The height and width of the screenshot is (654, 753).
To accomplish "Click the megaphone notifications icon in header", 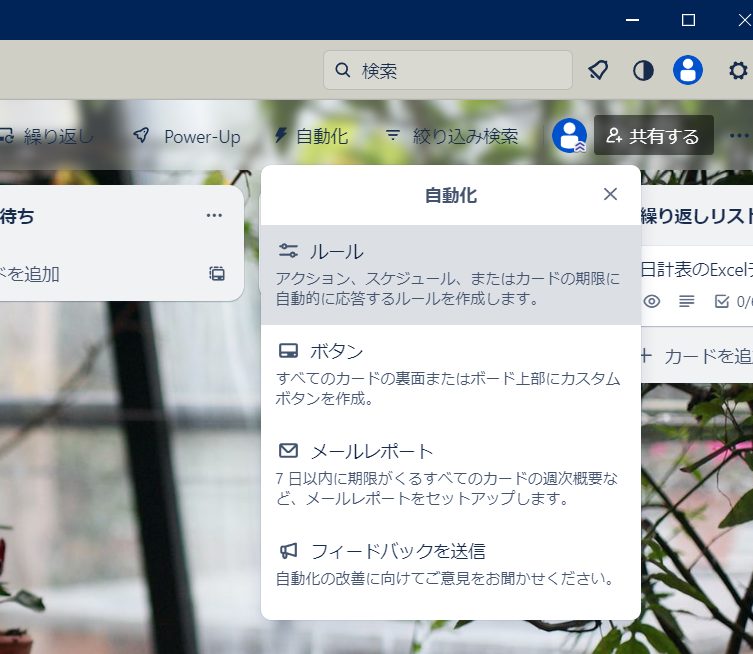I will coord(598,70).
